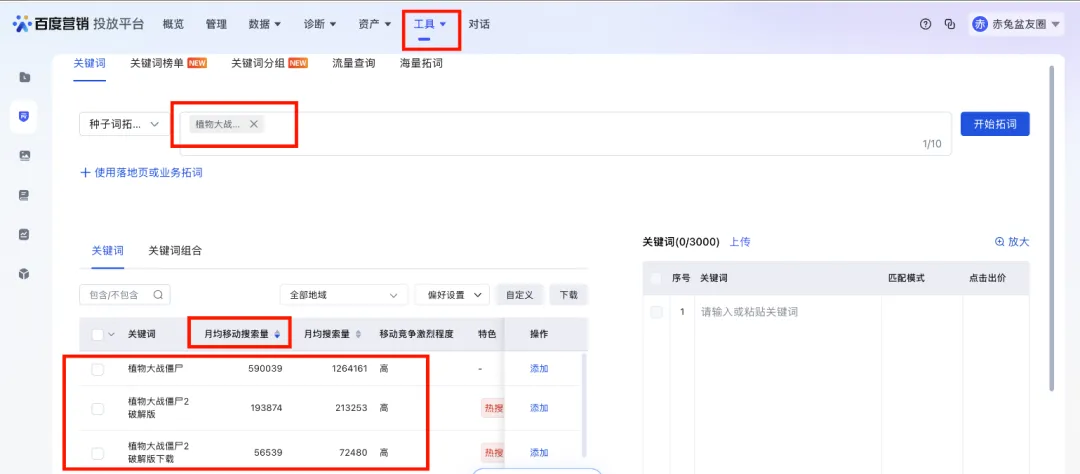Image resolution: width=1080 pixels, height=474 pixels.
Task: Switch to the 关键词榜单 tab
Action: click(157, 63)
